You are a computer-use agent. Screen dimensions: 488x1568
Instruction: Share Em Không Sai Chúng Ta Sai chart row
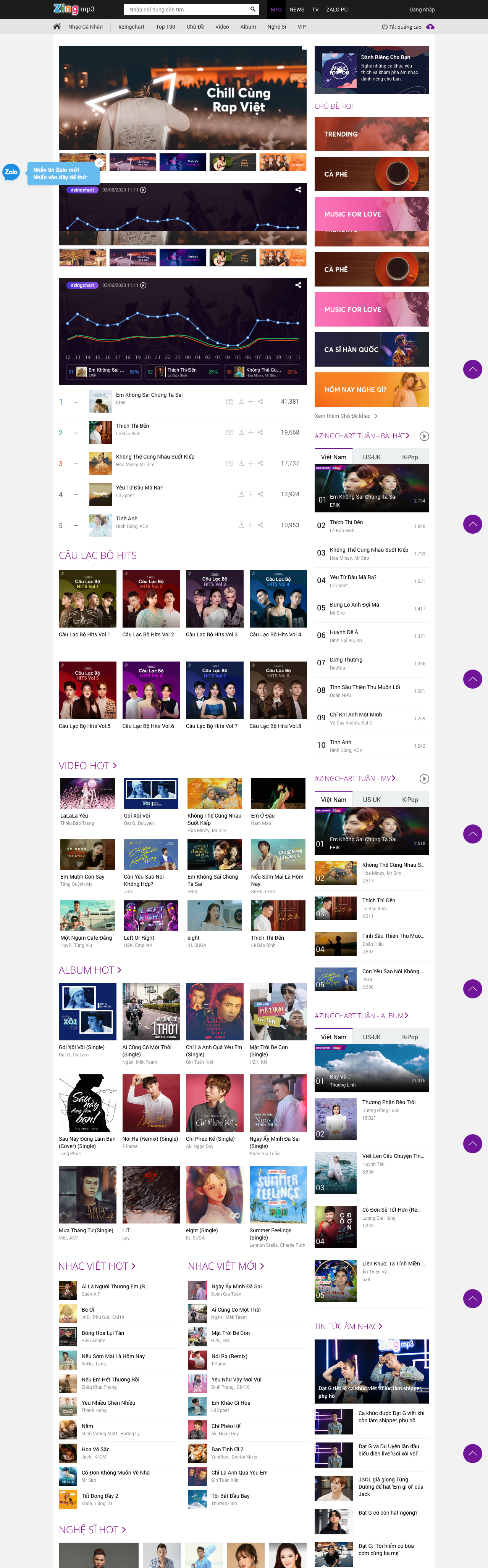coord(260,402)
